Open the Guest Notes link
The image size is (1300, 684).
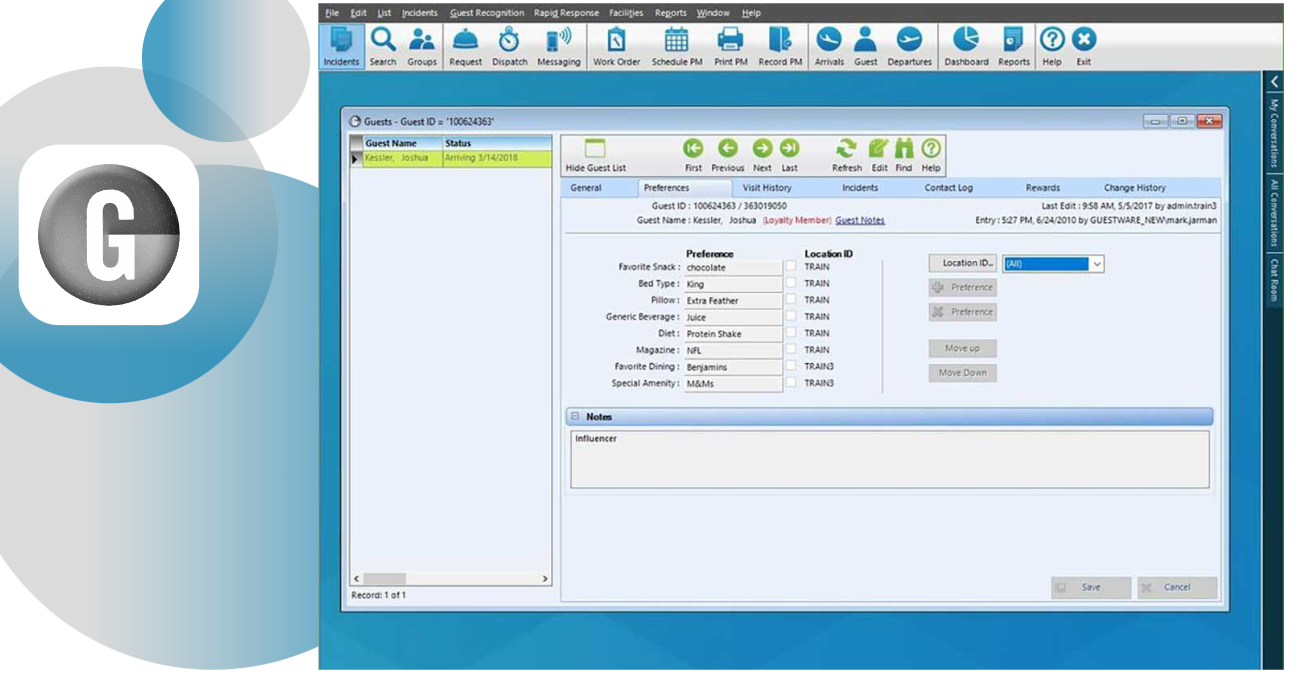[x=860, y=220]
